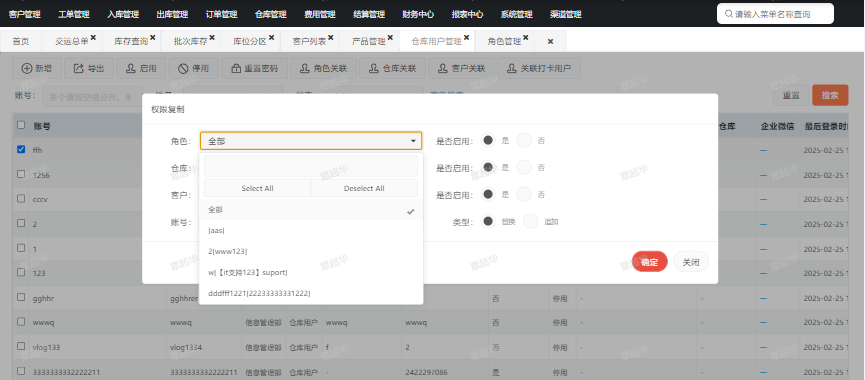Image resolution: width=865 pixels, height=380 pixels.
Task: Open the 系统管理 top menu
Action: [x=516, y=14]
